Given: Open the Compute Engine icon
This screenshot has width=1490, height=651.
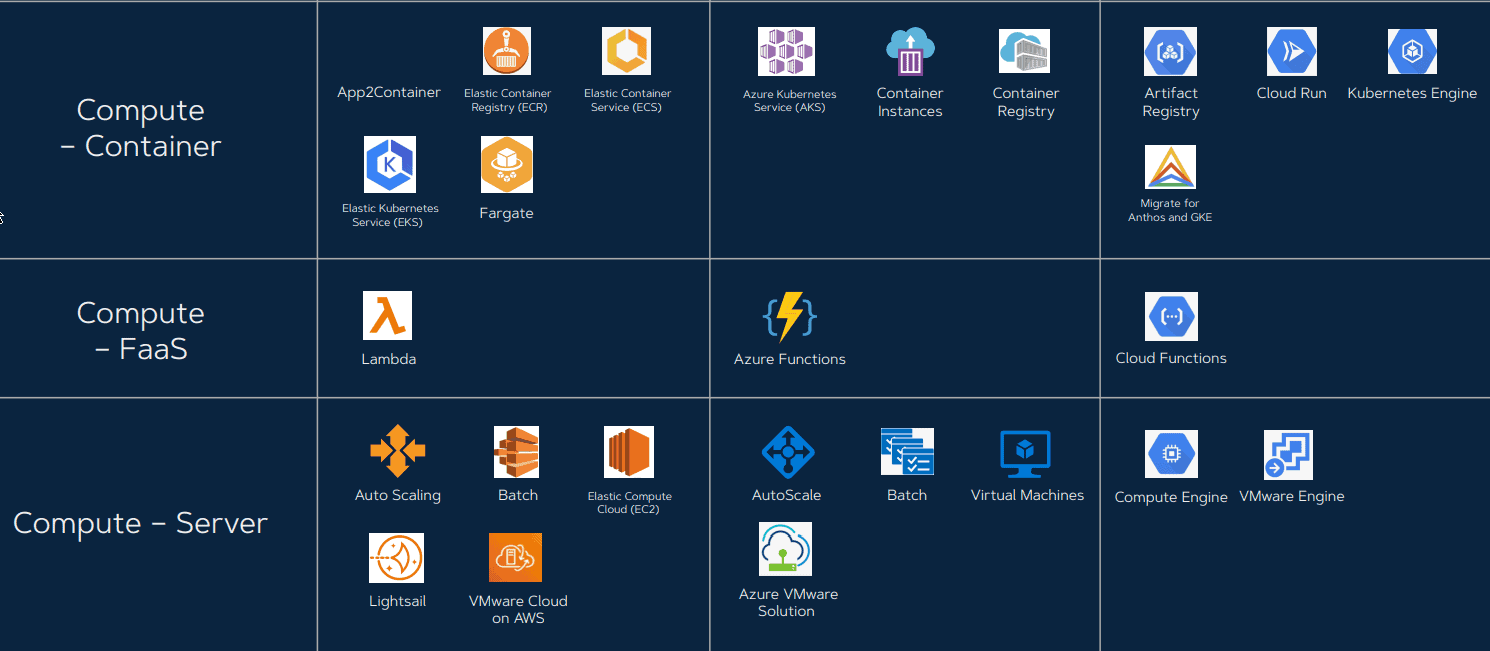Looking at the screenshot, I should [1170, 453].
